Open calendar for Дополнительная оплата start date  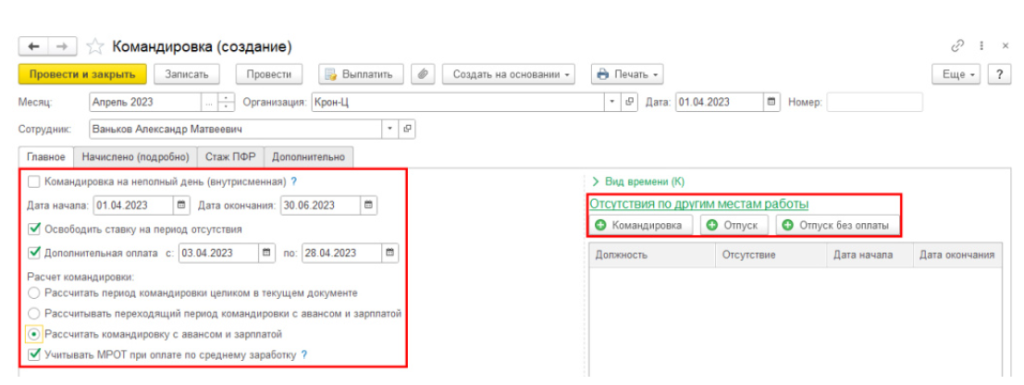(267, 252)
